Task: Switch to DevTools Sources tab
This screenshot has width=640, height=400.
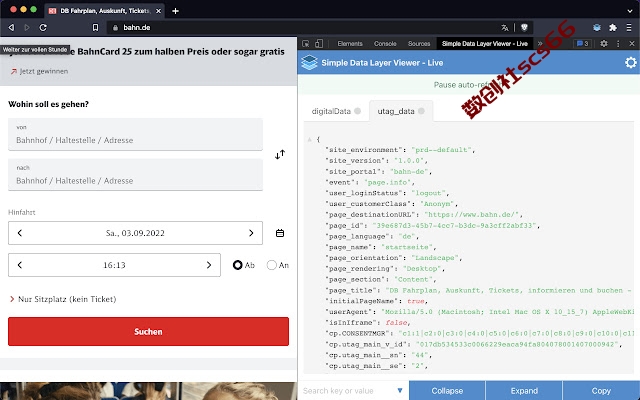Action: pos(419,44)
